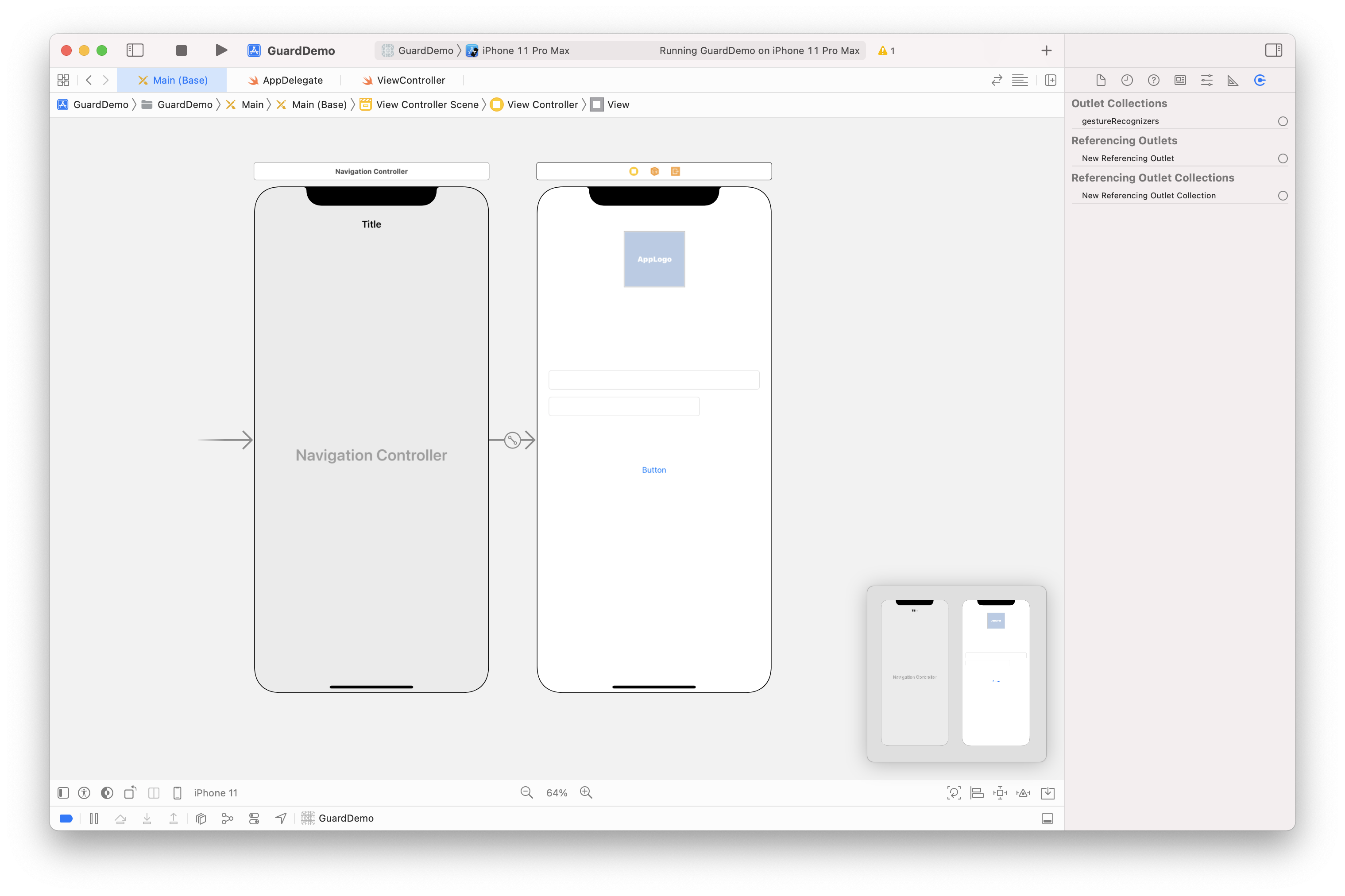
Task: Open the iPhone 11 device chooser
Action: coord(215,792)
